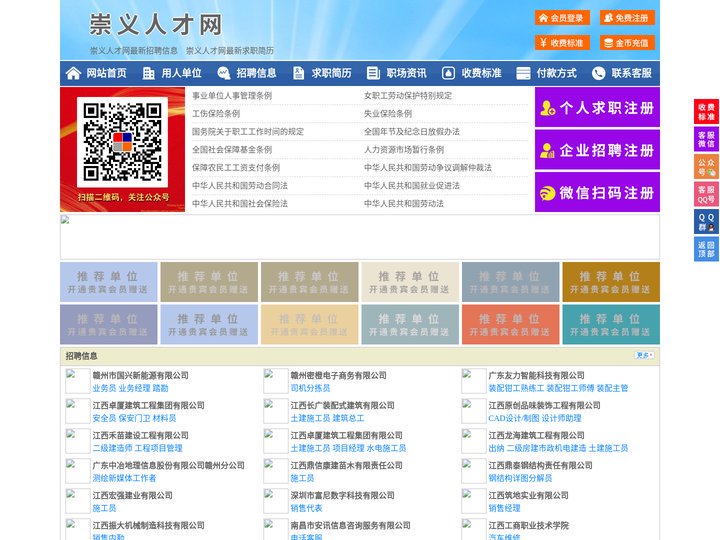The width and height of the screenshot is (720, 540).
Task: Click the 个人求职注册 purple banner
Action: (597, 107)
